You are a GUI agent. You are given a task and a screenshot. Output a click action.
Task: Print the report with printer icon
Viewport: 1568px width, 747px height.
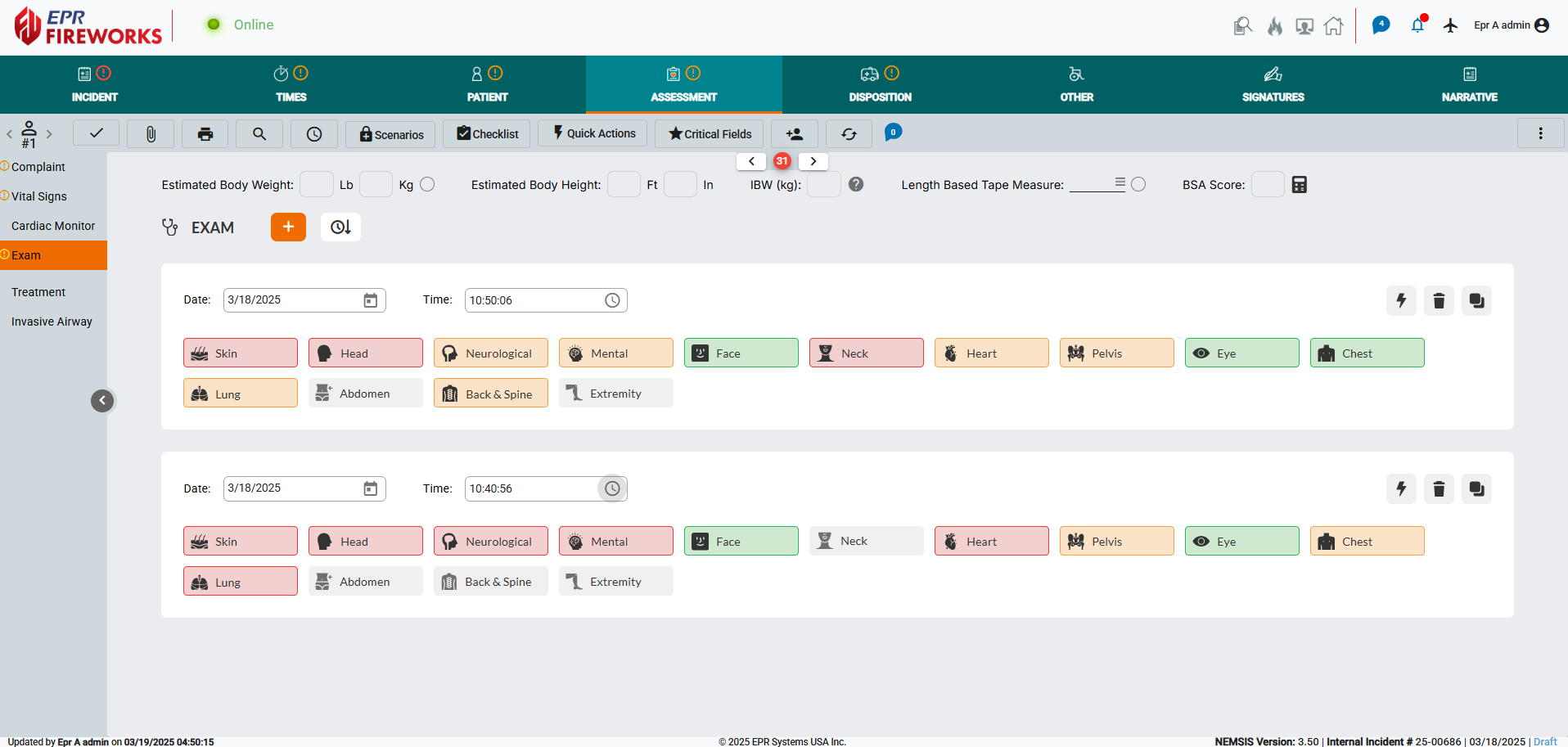pyautogui.click(x=205, y=133)
